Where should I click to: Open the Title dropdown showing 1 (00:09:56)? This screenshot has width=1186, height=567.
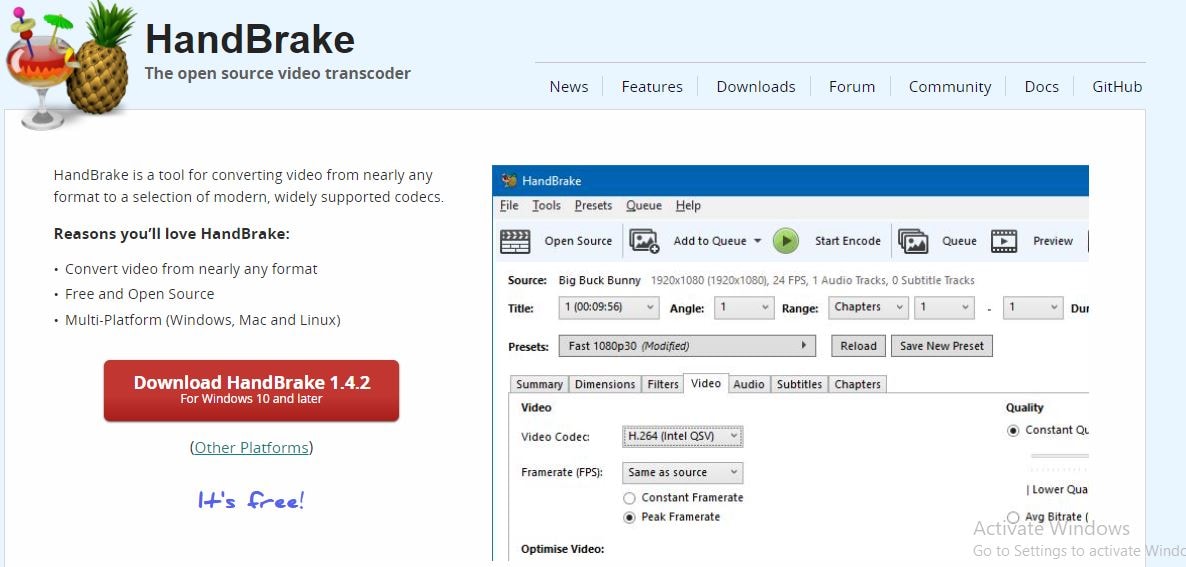click(x=609, y=308)
